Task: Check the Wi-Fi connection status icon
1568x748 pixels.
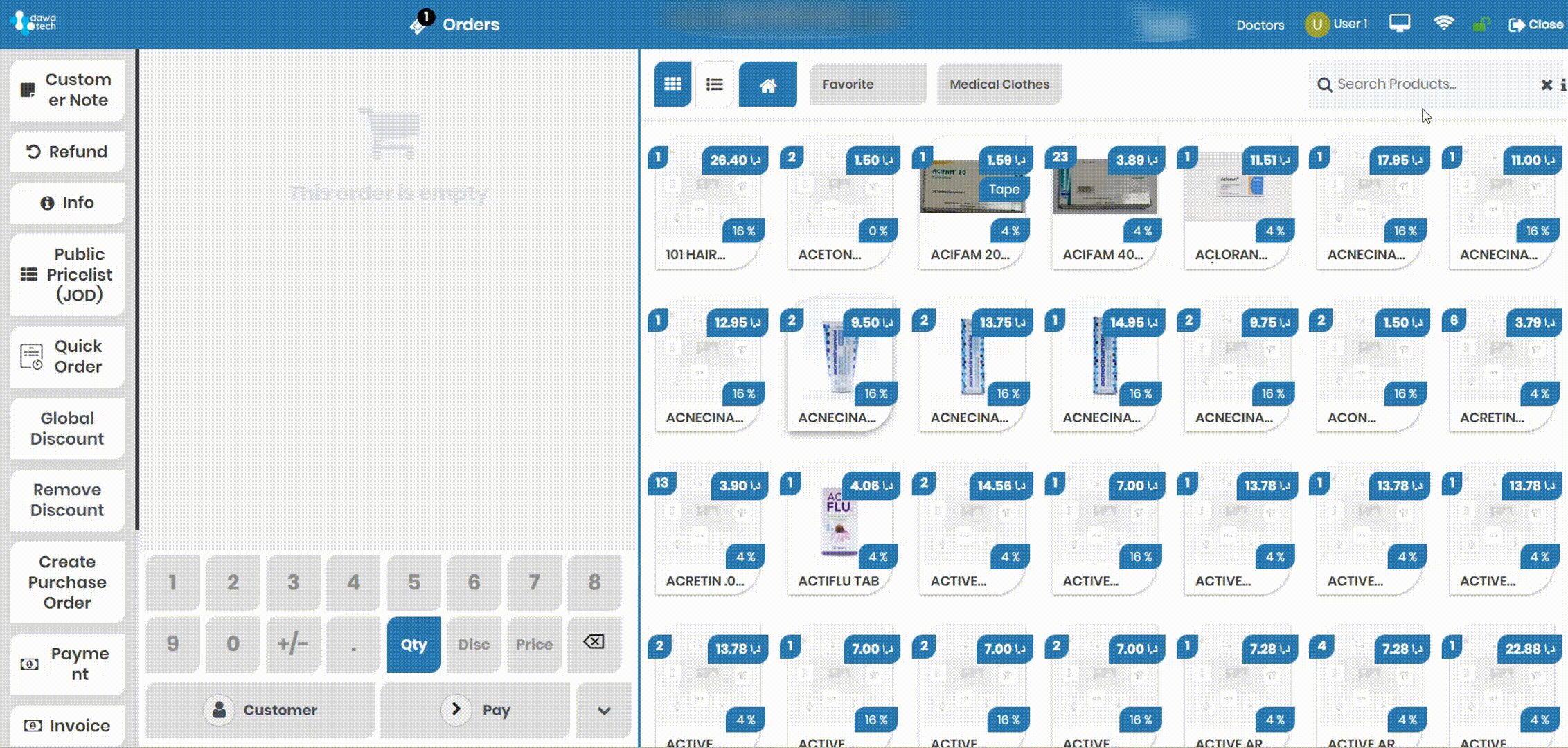Action: 1443,24
